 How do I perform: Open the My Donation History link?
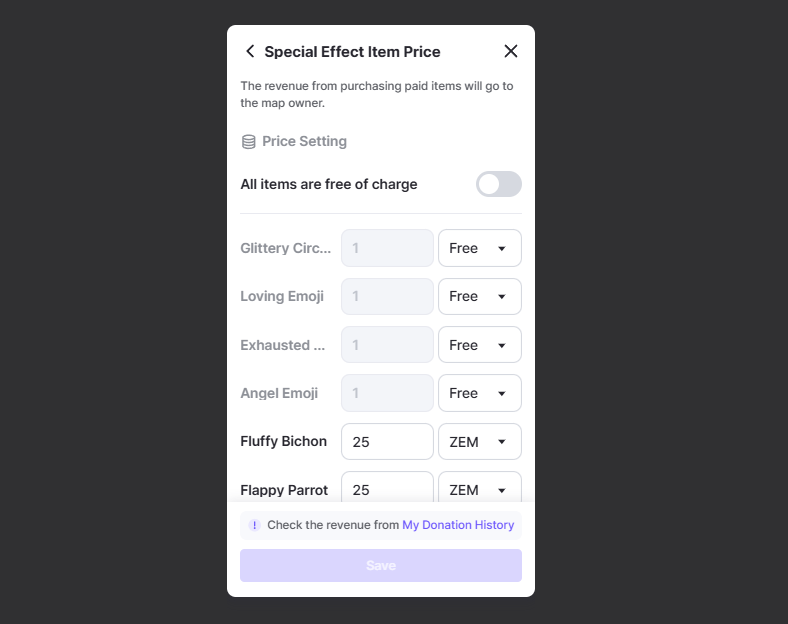click(x=458, y=525)
